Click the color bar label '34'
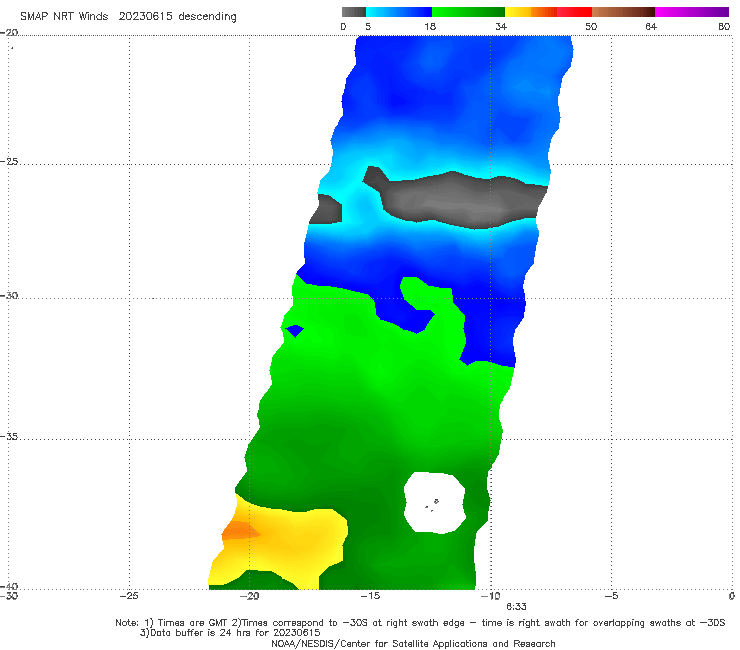The image size is (740, 650). (501, 26)
